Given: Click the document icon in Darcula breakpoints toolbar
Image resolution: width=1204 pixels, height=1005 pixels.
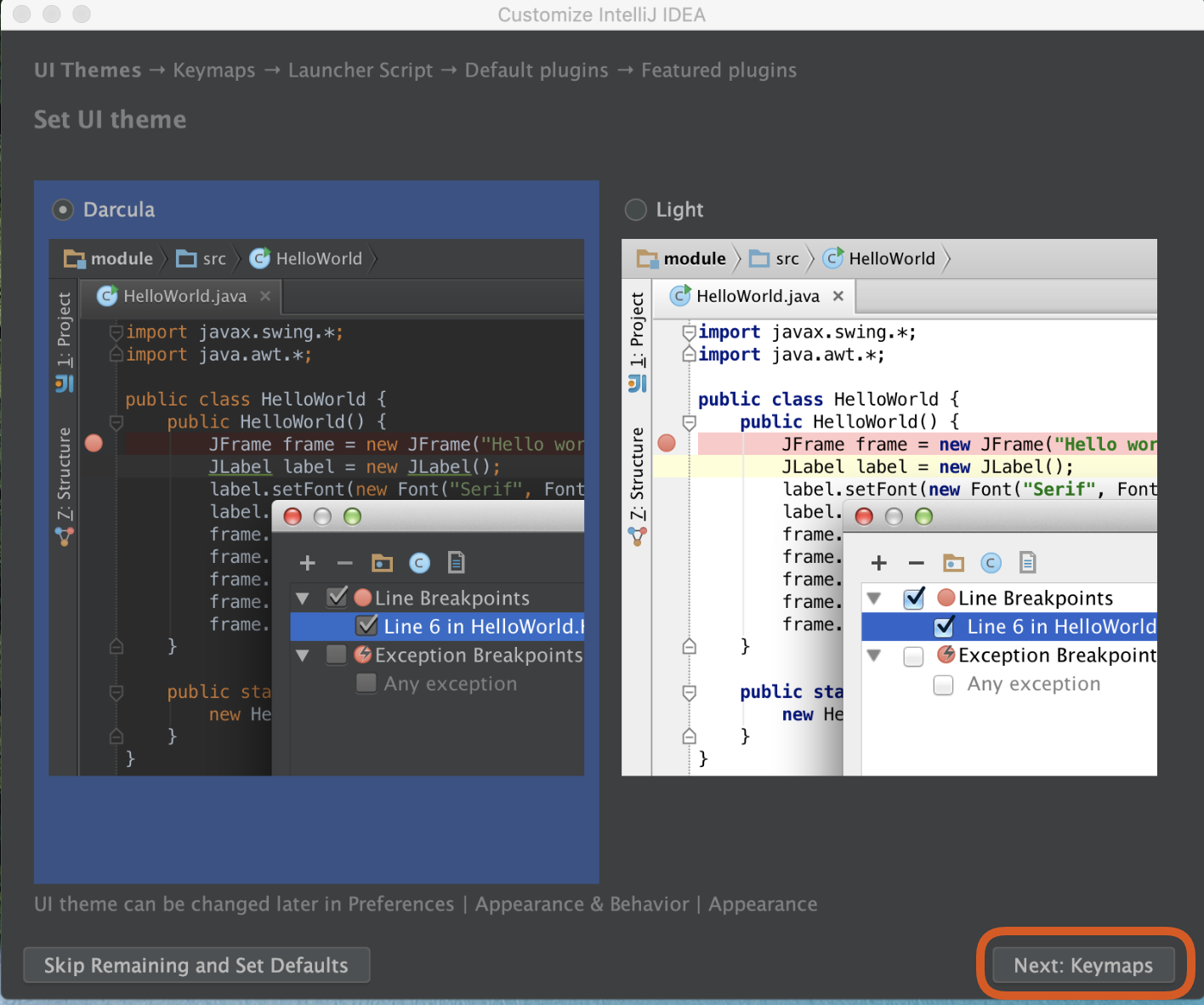Looking at the screenshot, I should coord(457,563).
